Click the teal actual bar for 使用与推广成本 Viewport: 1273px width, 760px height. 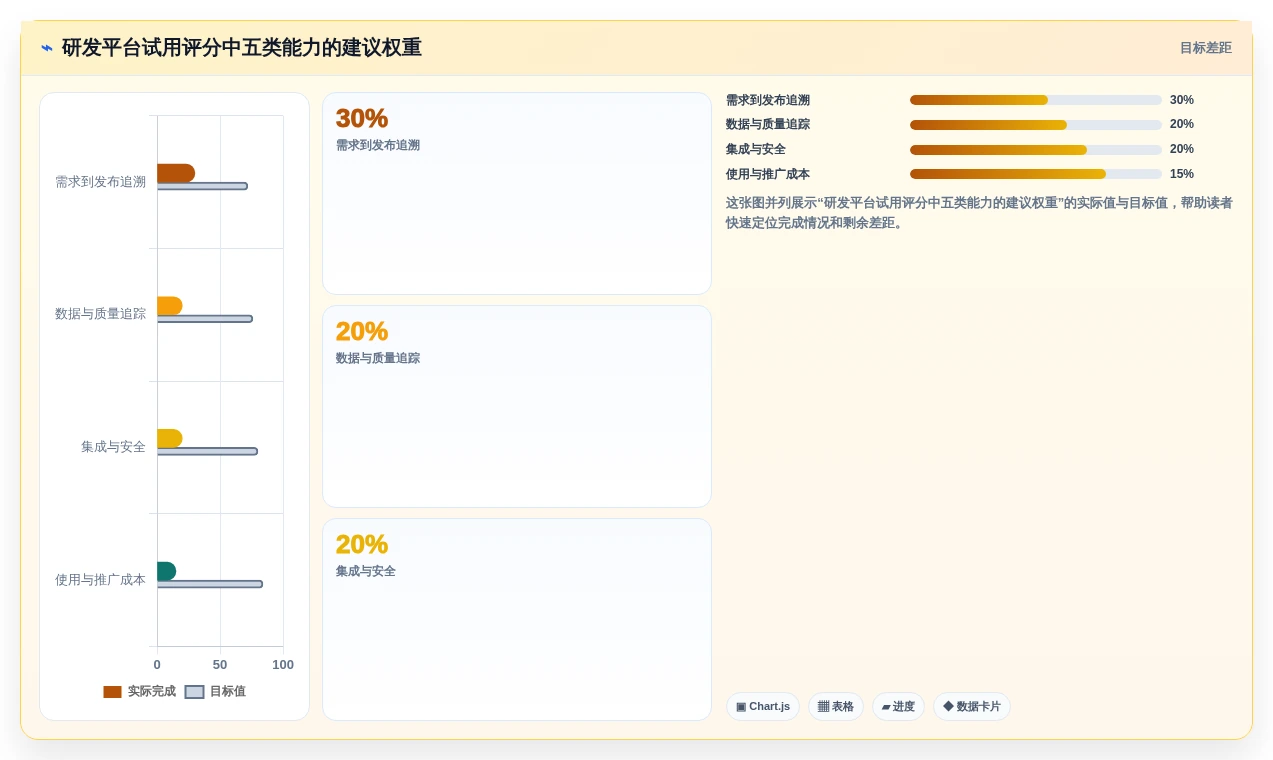pyautogui.click(x=166, y=571)
